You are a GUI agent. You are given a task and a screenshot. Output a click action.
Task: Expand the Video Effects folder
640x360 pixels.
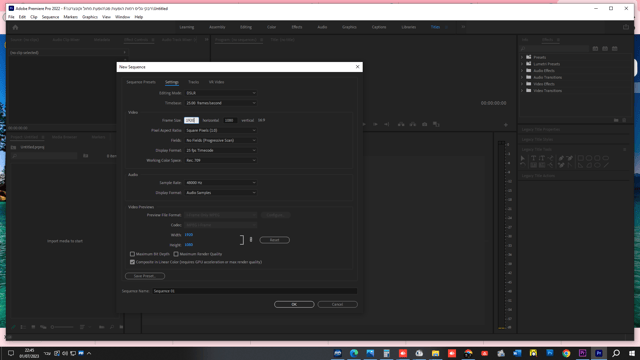(x=522, y=84)
